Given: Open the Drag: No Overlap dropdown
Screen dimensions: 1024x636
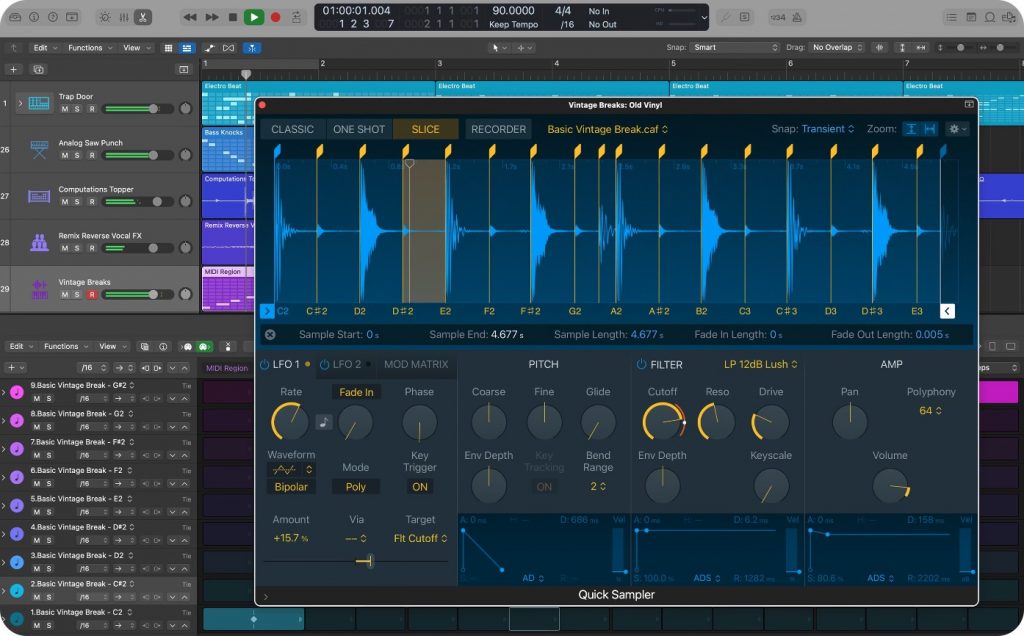Looking at the screenshot, I should (838, 46).
